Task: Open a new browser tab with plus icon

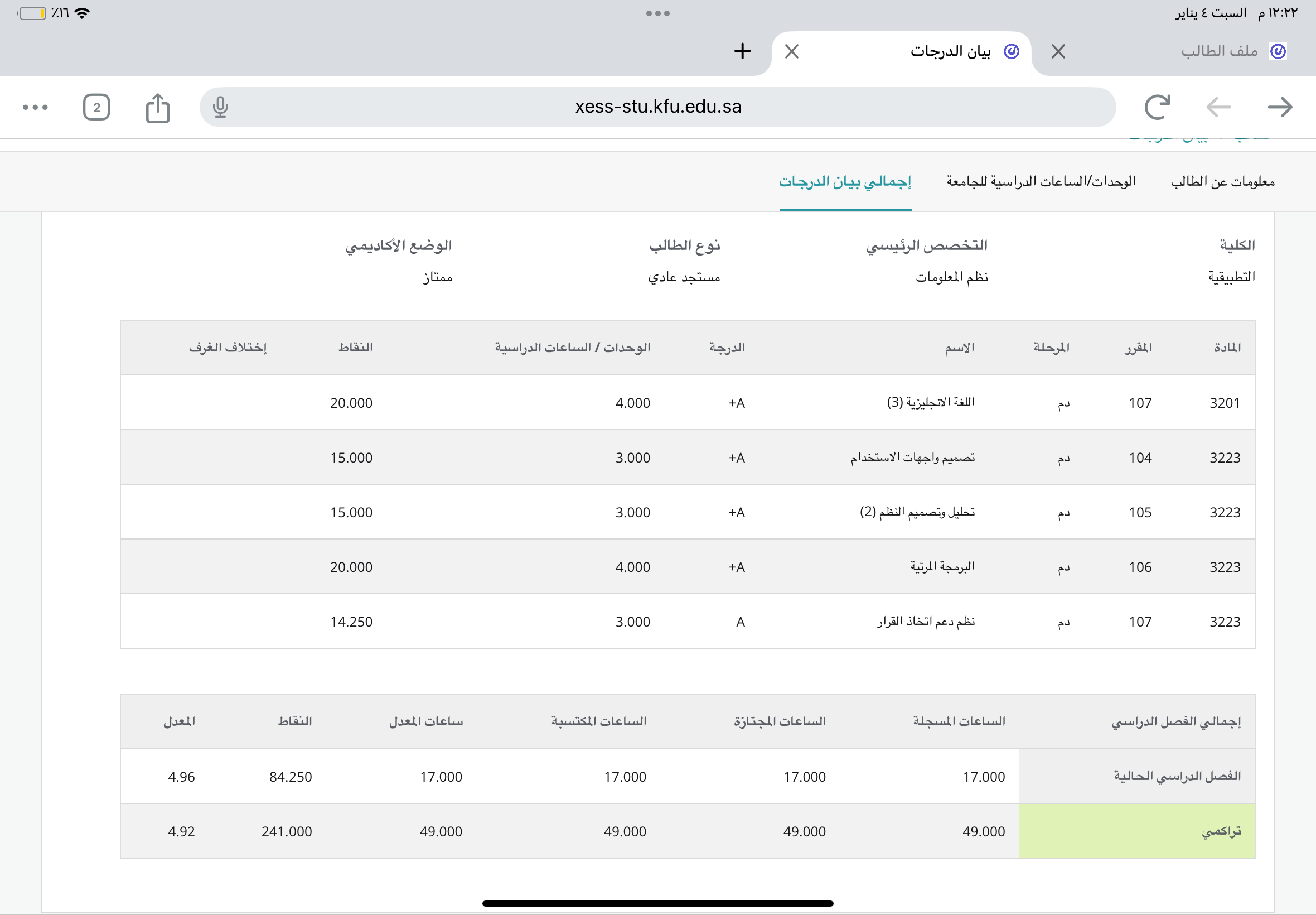Action: 743,51
